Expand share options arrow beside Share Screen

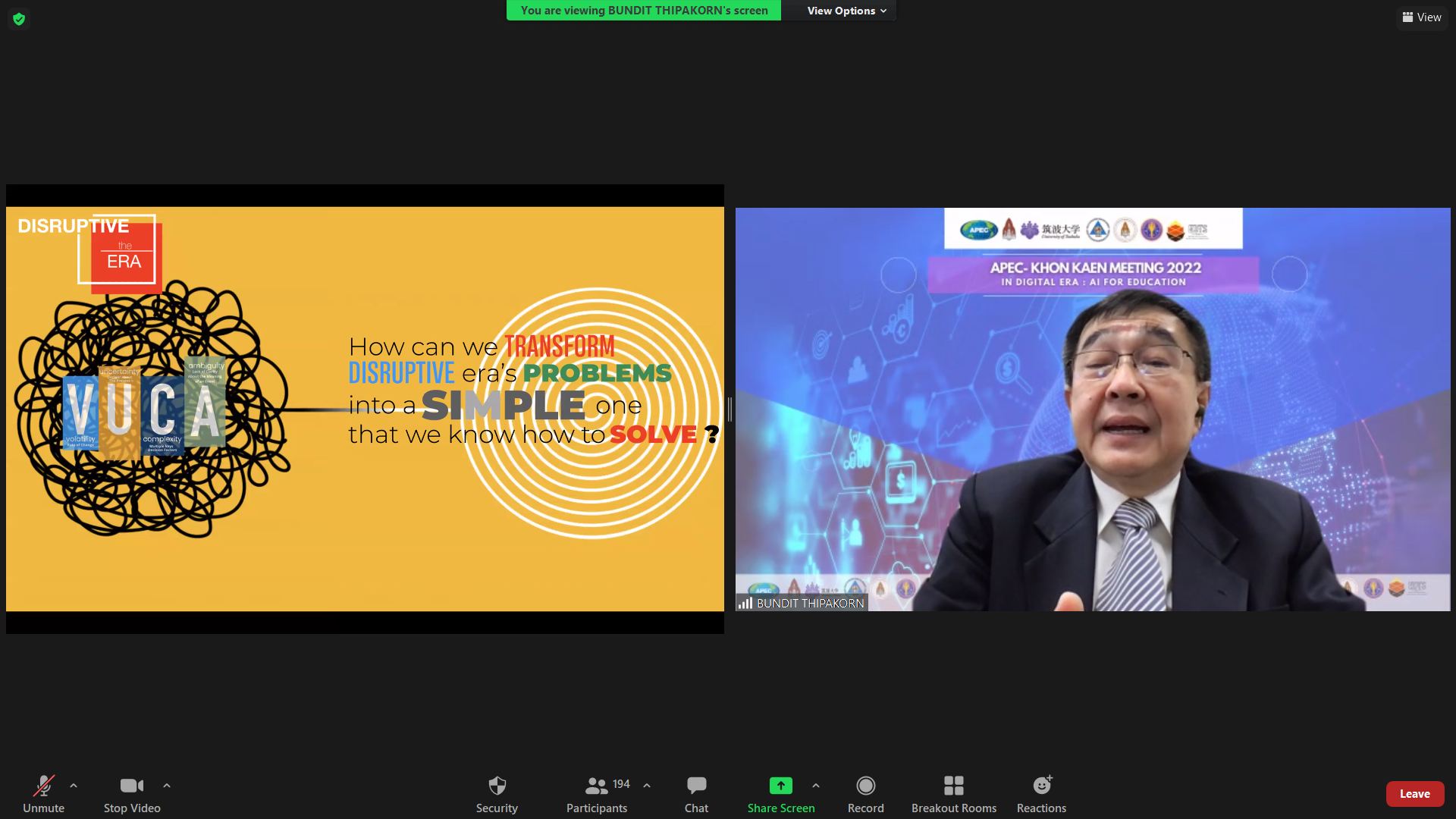click(x=816, y=786)
